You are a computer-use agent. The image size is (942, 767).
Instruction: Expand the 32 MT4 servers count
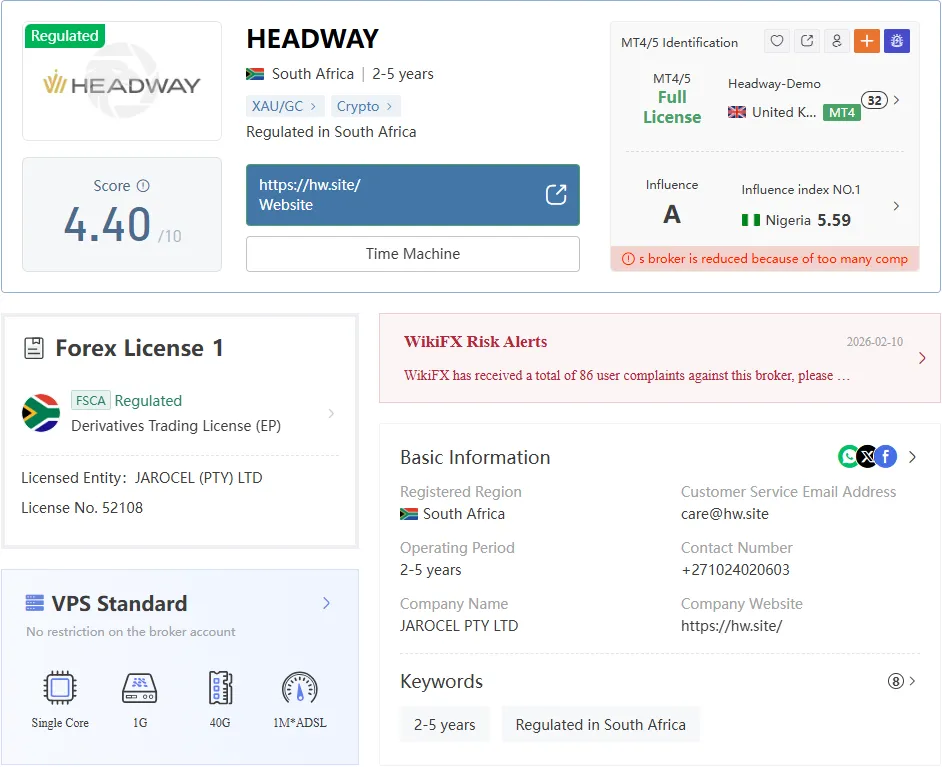[x=874, y=100]
